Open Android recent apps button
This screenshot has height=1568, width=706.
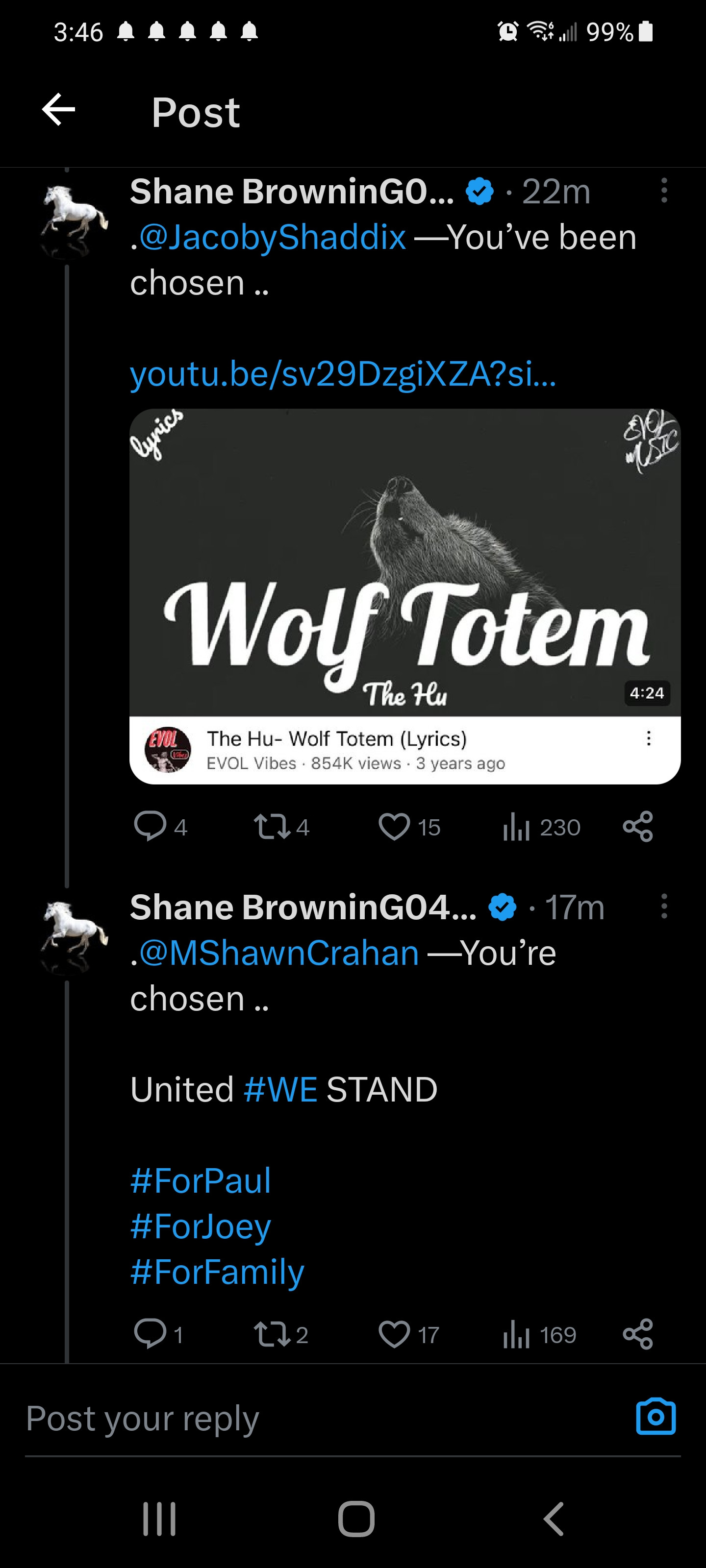pos(159,1518)
